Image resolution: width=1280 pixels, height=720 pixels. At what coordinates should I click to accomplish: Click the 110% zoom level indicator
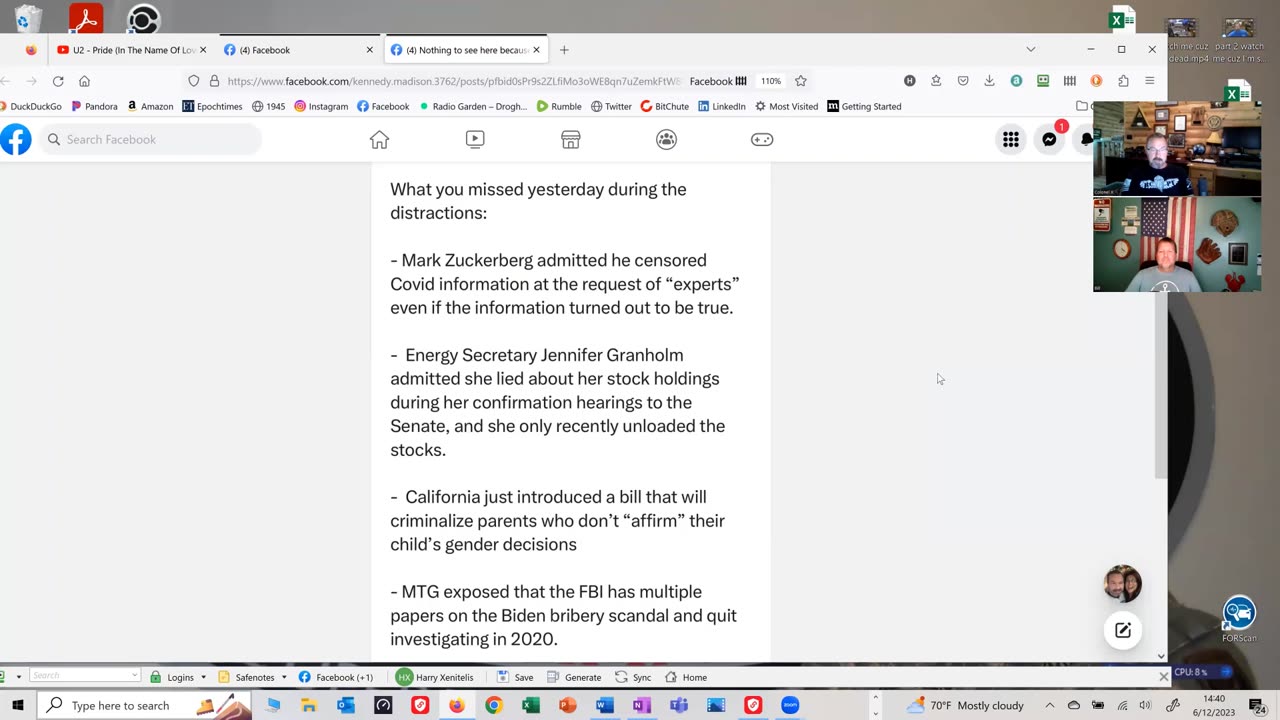pyautogui.click(x=770, y=81)
